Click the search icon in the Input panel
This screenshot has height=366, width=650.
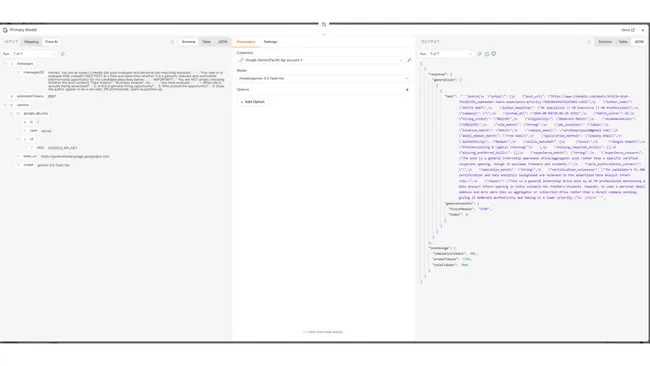click(x=172, y=42)
